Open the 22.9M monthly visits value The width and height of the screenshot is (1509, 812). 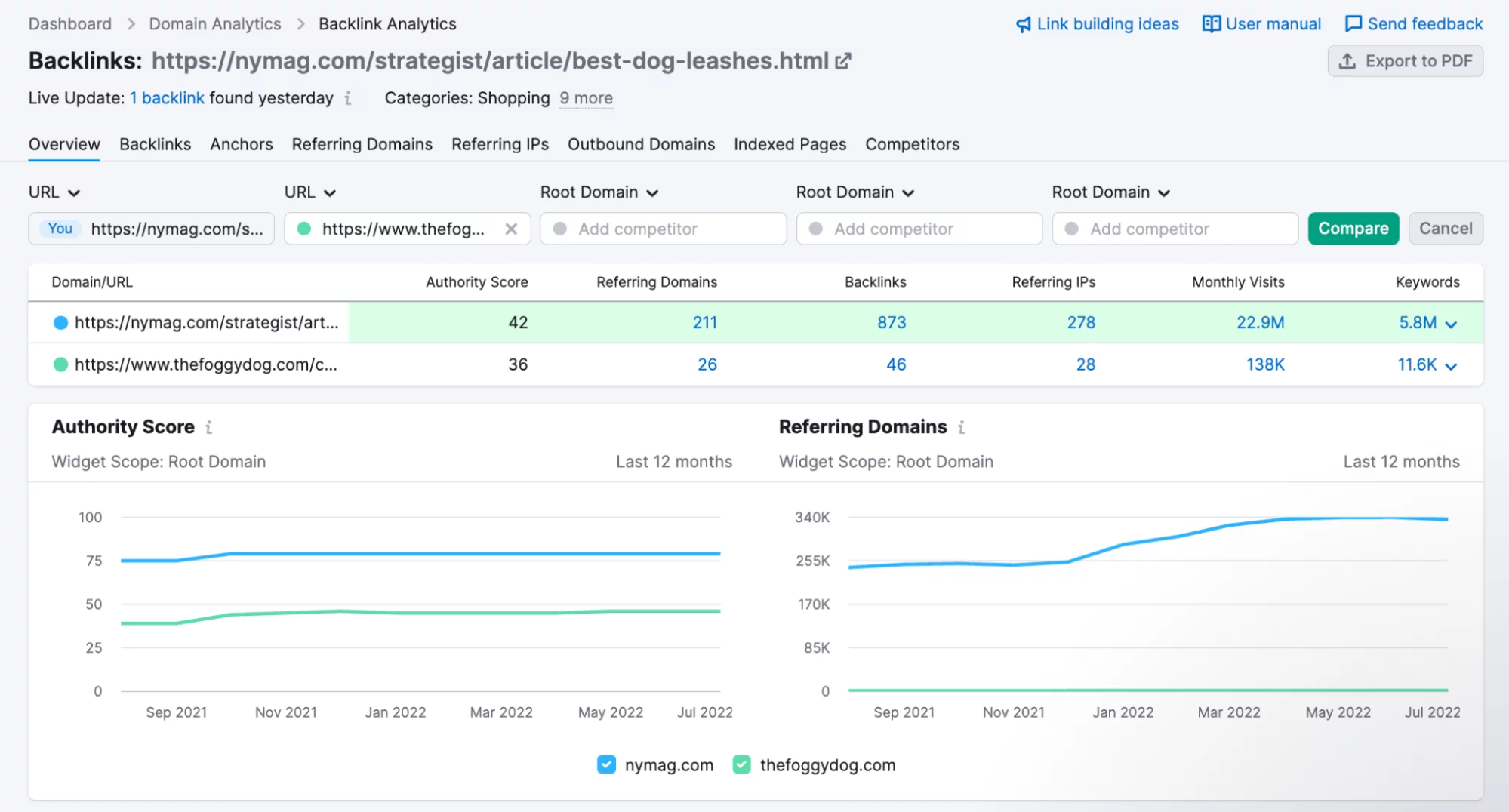pyautogui.click(x=1260, y=323)
